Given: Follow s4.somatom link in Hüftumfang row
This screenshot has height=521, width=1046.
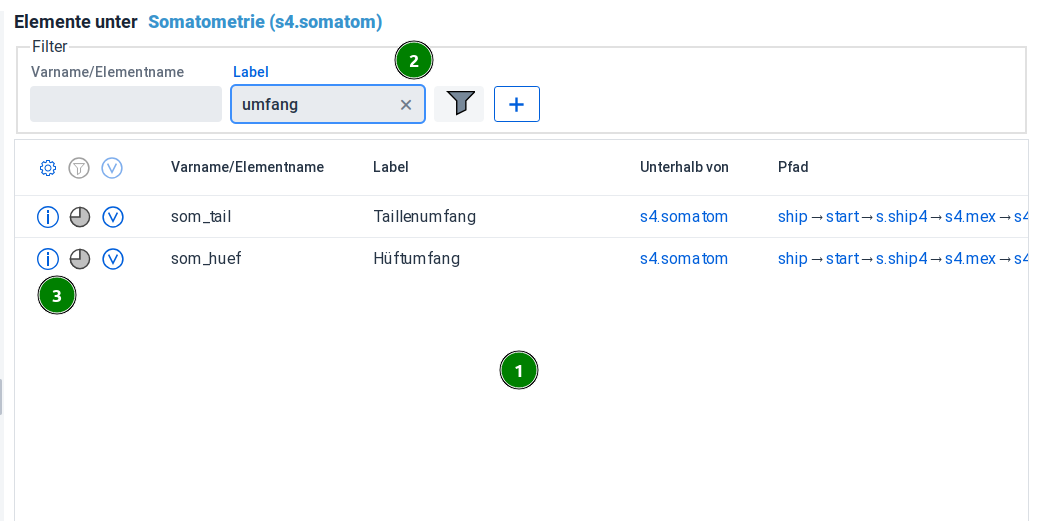Looking at the screenshot, I should tap(684, 259).
